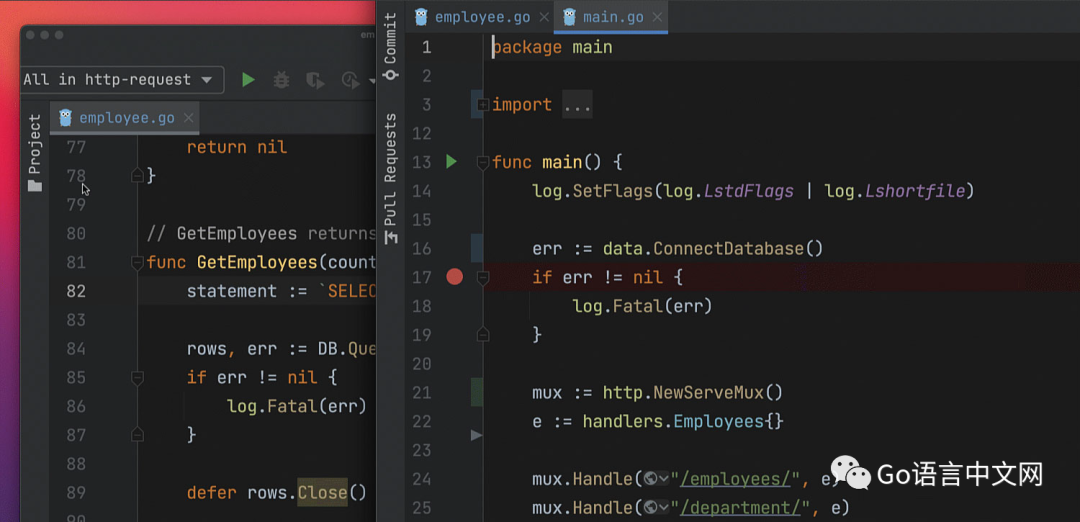Image resolution: width=1080 pixels, height=522 pixels.
Task: Click the Profiler run icon
Action: [350, 80]
